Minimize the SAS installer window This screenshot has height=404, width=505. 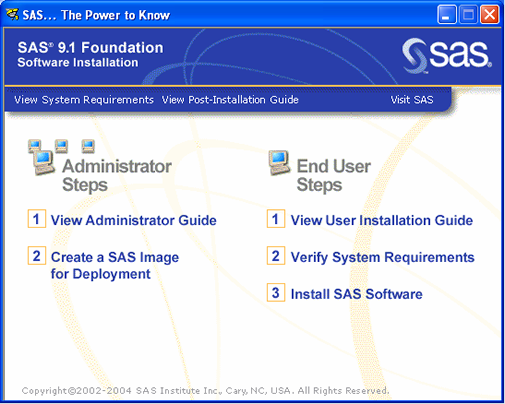[x=447, y=15]
